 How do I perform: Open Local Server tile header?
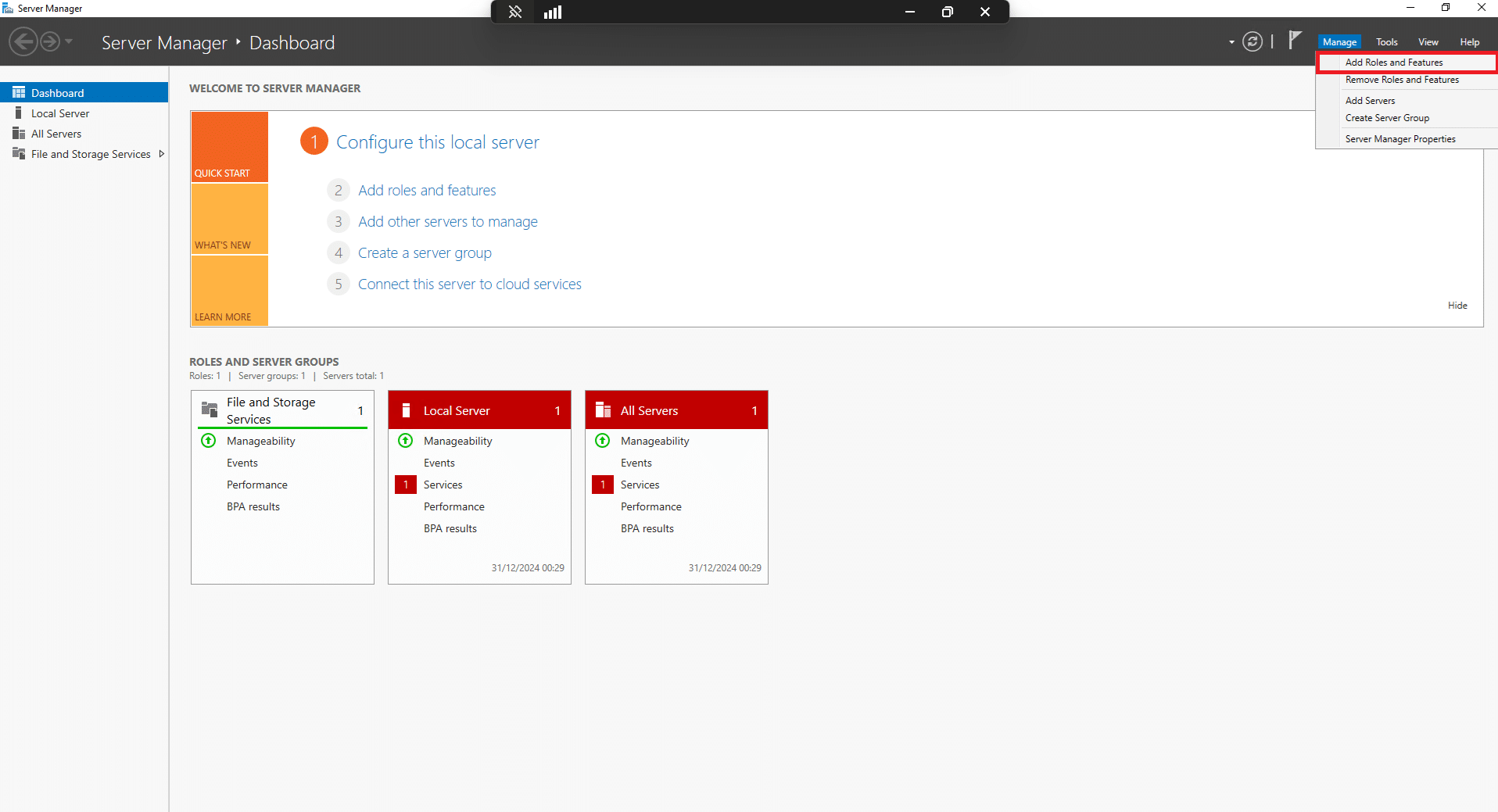tap(479, 410)
